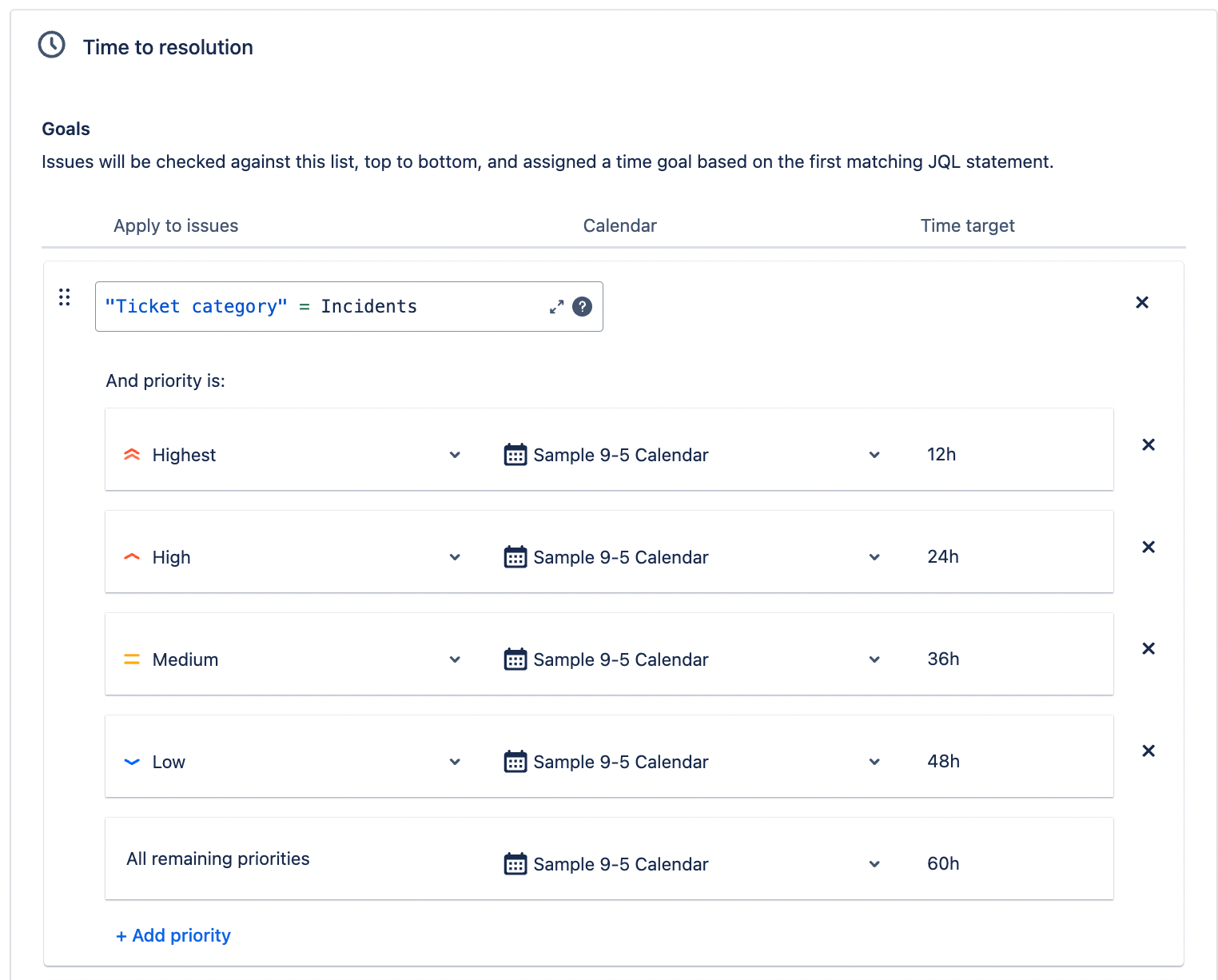Grab the drag handle next to the JQL rule
The width and height of the screenshot is (1218, 980).
[65, 297]
